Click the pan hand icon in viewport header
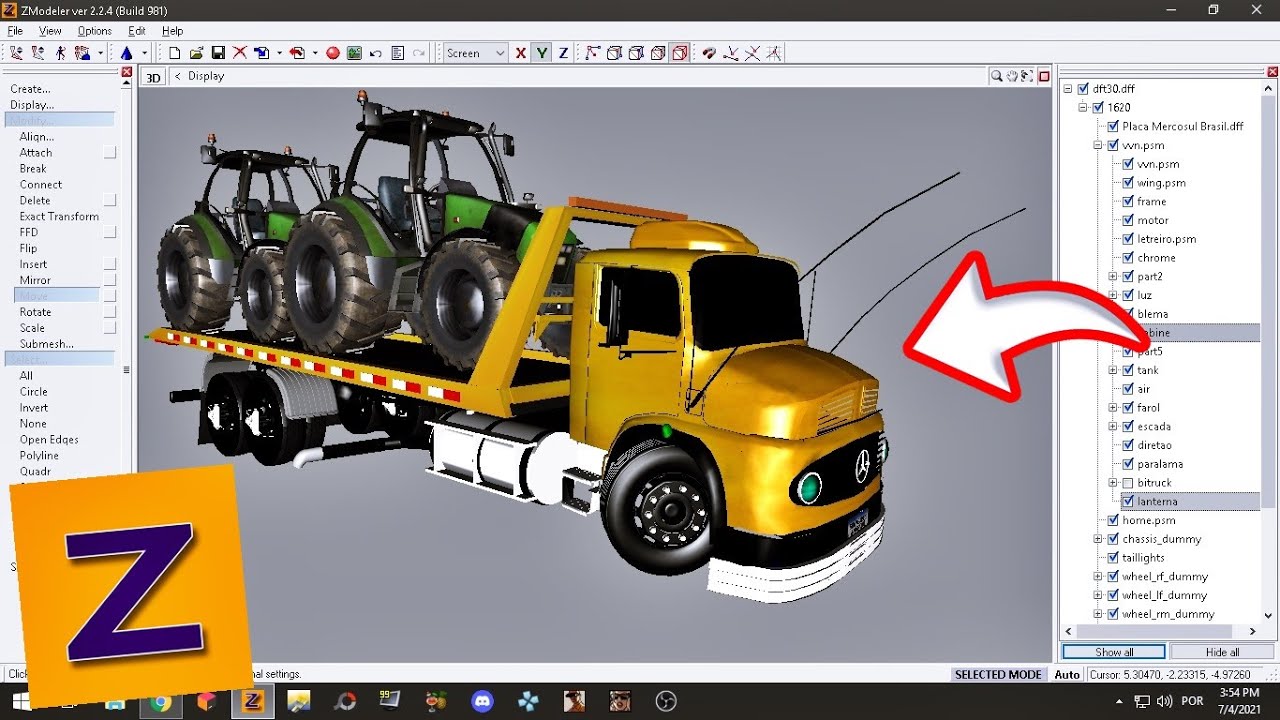The image size is (1280, 720). [x=1012, y=76]
